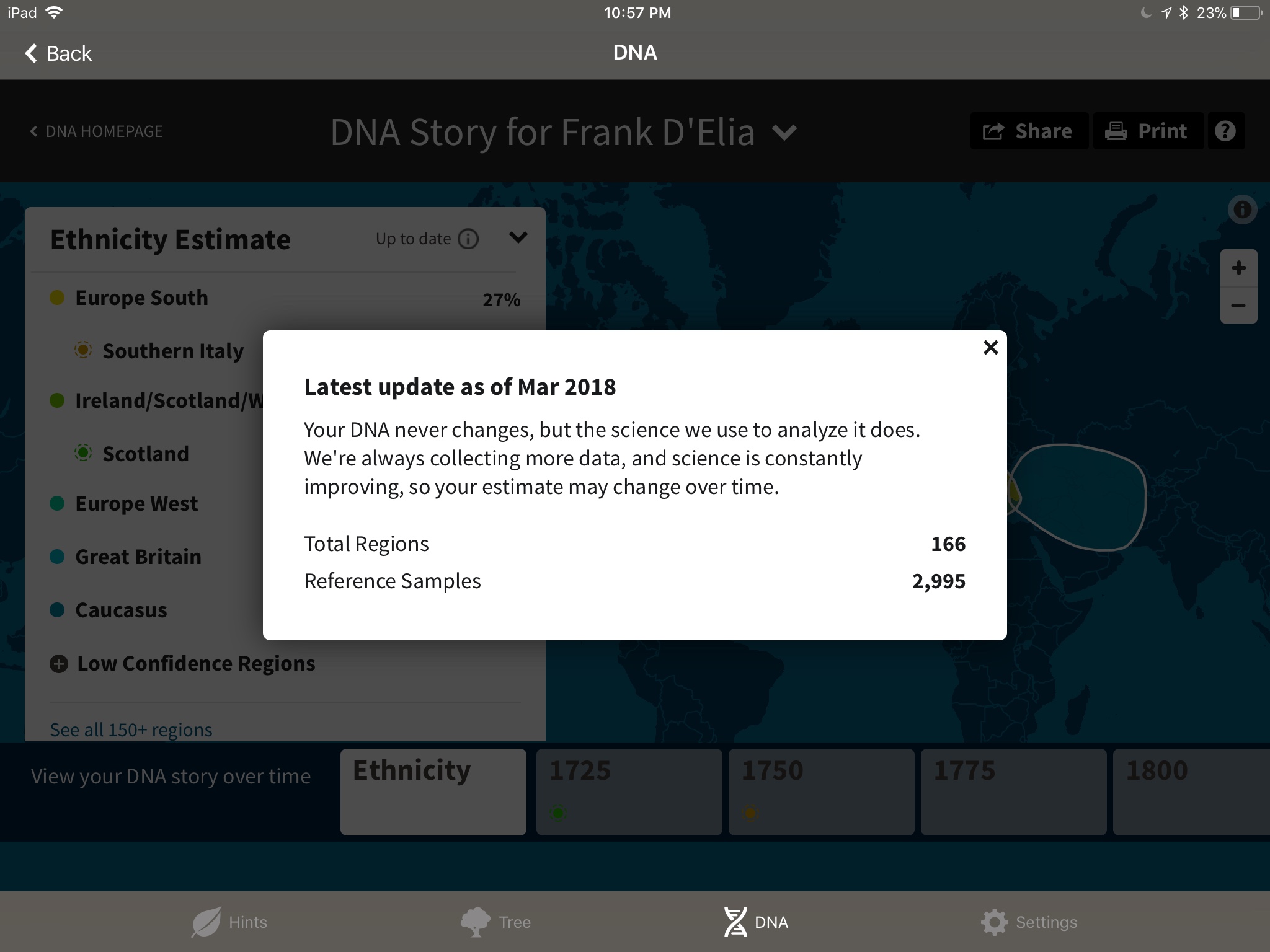This screenshot has height=952, width=1270.
Task: Zoom out on the map
Action: tap(1238, 305)
